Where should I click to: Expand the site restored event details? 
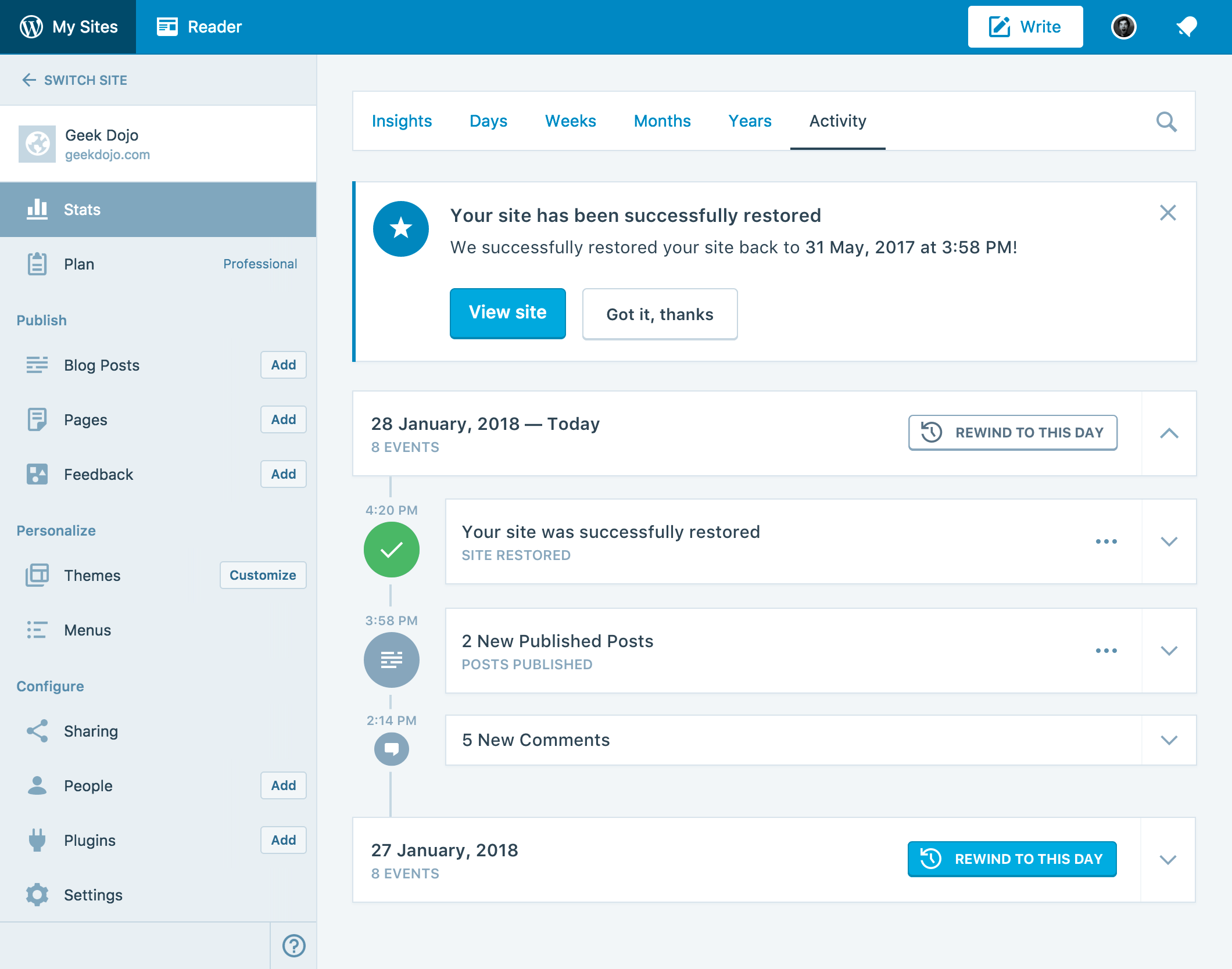coord(1169,541)
